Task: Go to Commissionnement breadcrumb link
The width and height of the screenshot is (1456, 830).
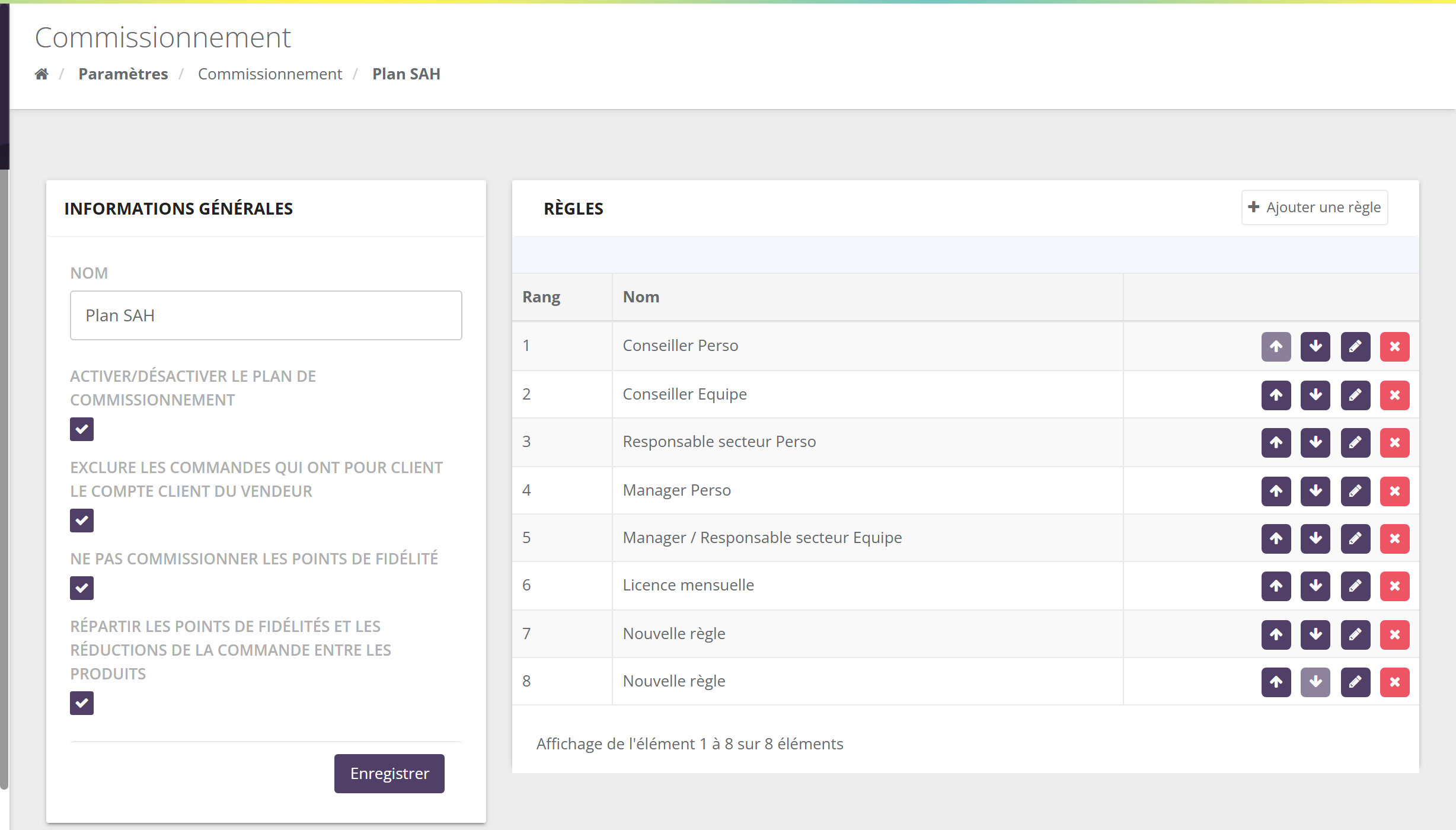Action: 270,74
